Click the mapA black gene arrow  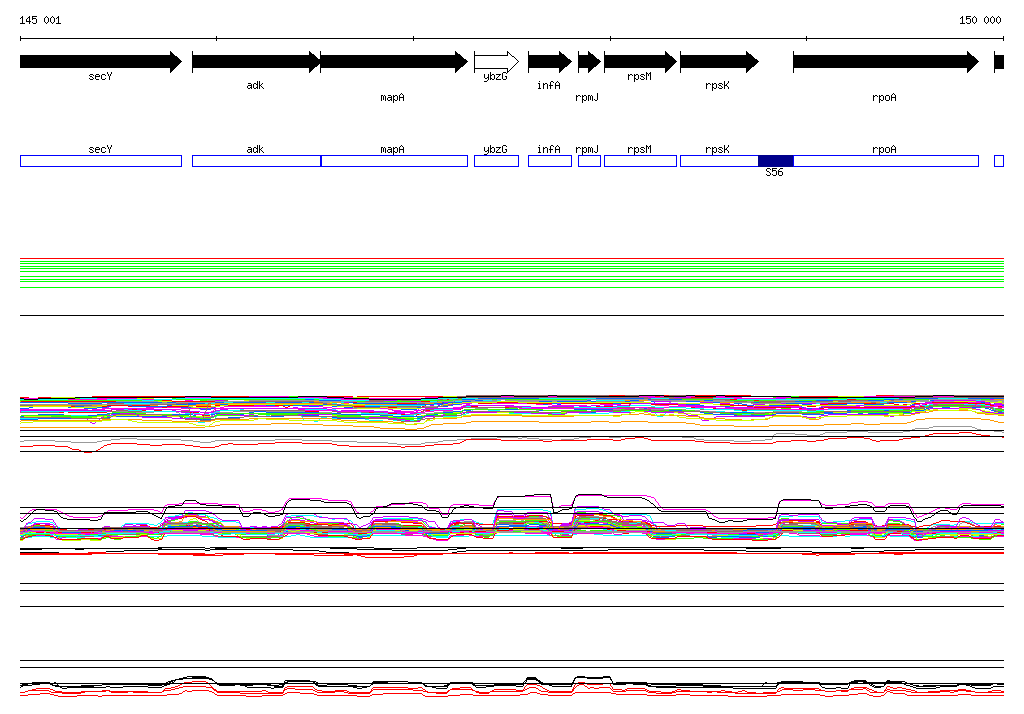pyautogui.click(x=394, y=62)
